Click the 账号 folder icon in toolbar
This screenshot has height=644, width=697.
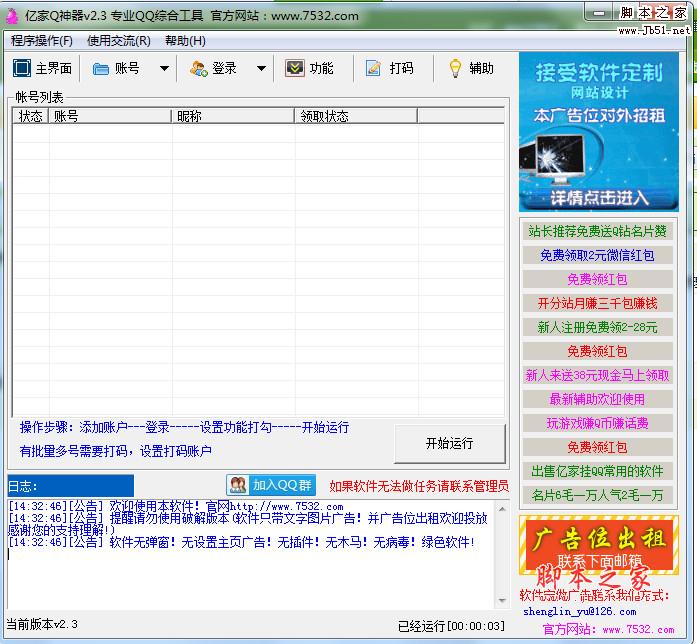coord(101,68)
